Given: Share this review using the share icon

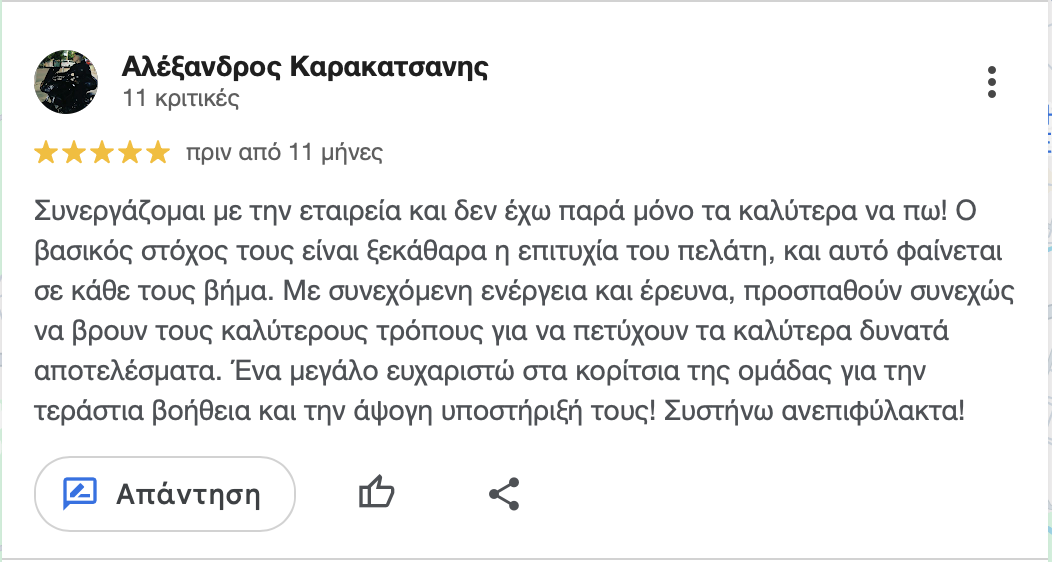Looking at the screenshot, I should click(x=503, y=493).
